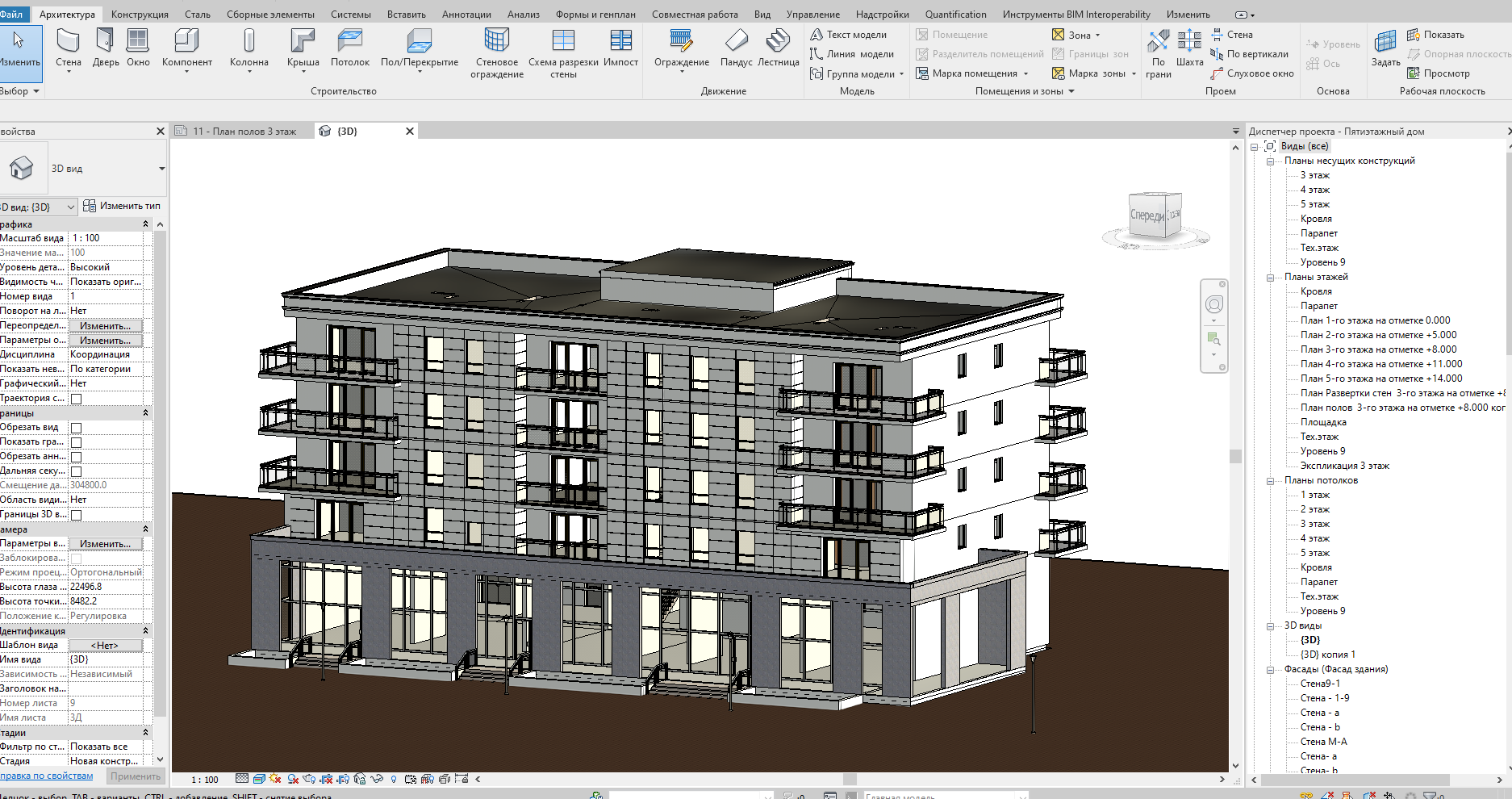Screen dimensions: 1512x799
Task: Collapse the Виды (все) root node
Action: click(1255, 146)
